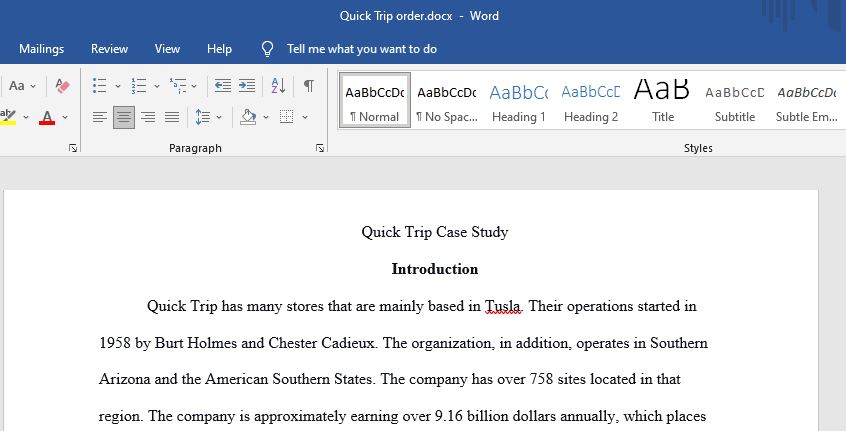Expand the borders dropdown arrow
The image size is (846, 431).
point(305,117)
